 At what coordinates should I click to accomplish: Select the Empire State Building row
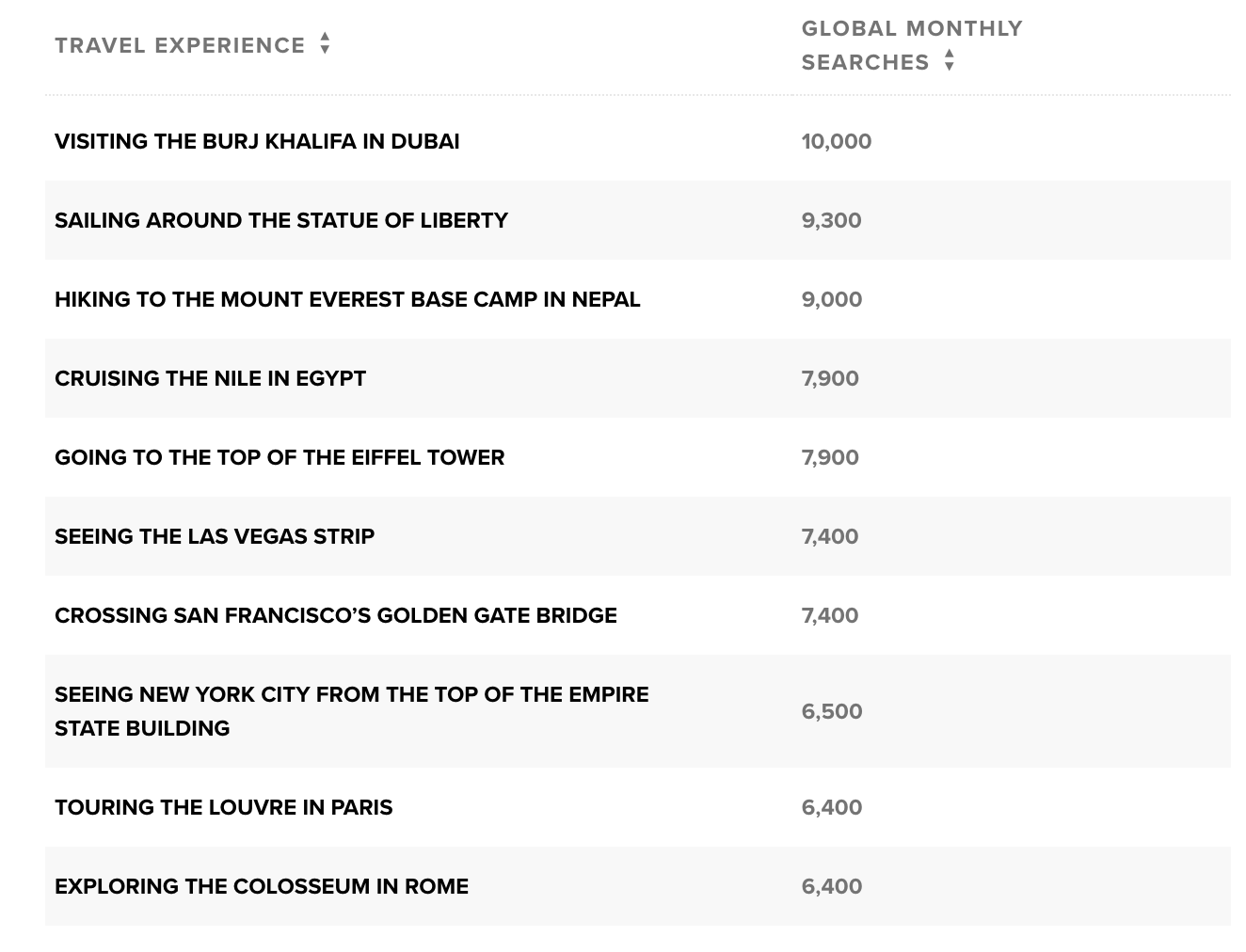coord(637,711)
